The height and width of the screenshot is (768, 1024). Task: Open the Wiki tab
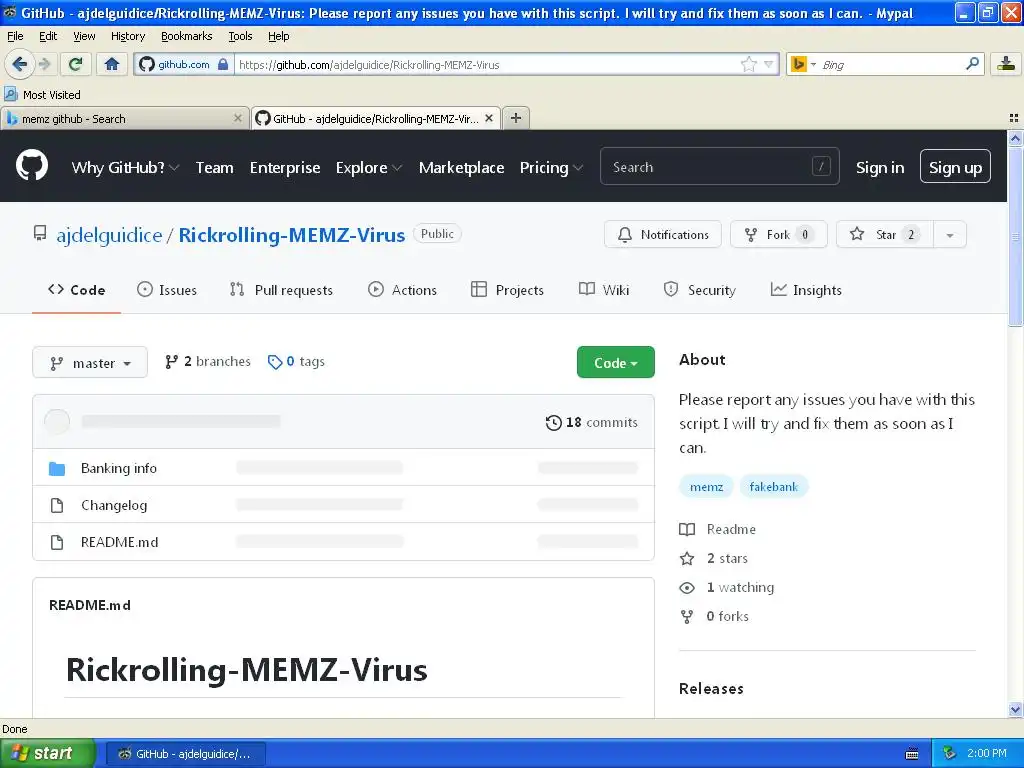[x=604, y=290]
